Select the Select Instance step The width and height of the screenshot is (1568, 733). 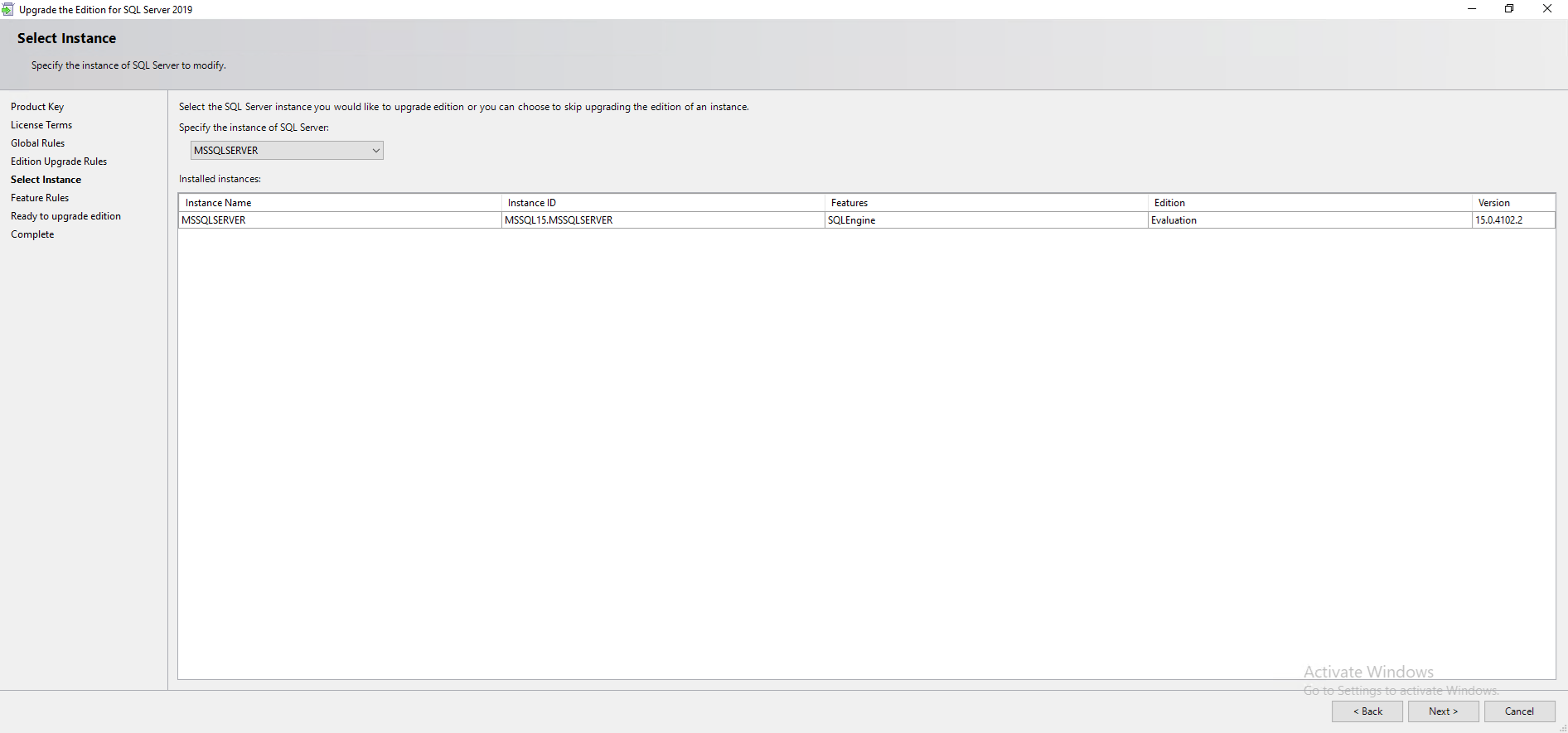click(46, 180)
